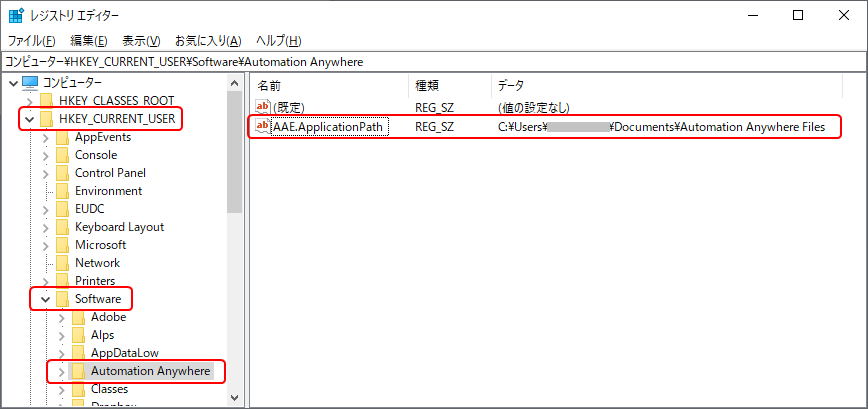Screen dimensions: 868x409
Task: Open the ヘルプ(H) help menu
Action: pos(279,41)
